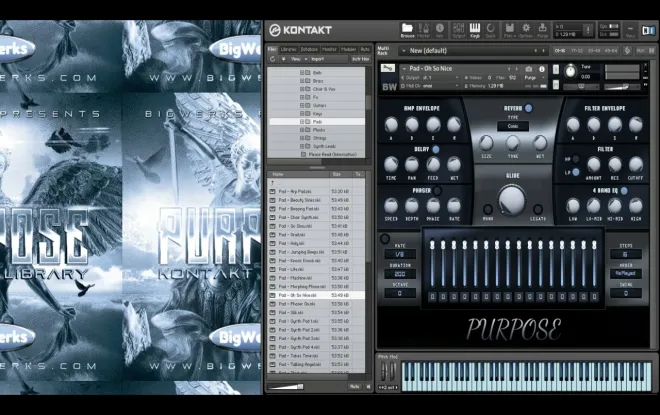The height and width of the screenshot is (415, 660).
Task: Click the AUX button in Multi Rack
Action: (x=641, y=51)
